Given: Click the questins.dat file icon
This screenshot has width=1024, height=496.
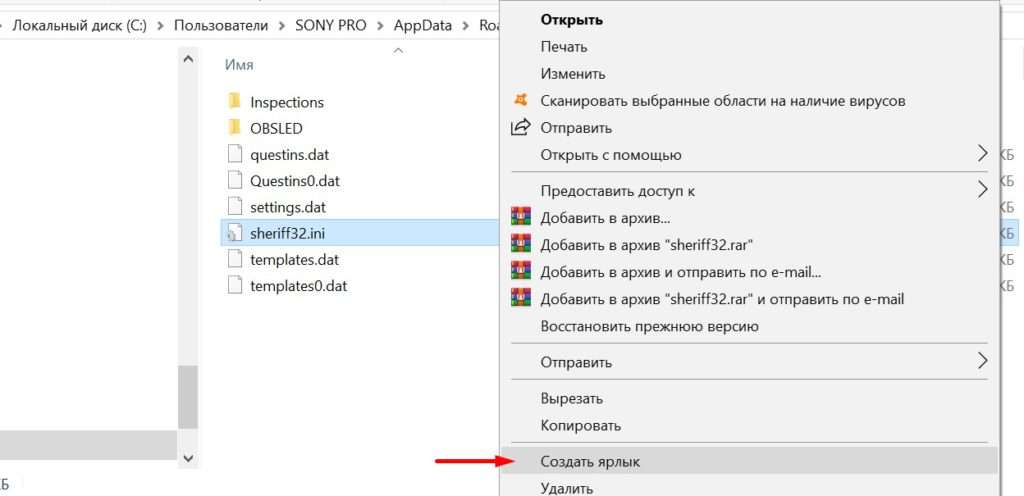Looking at the screenshot, I should point(235,154).
